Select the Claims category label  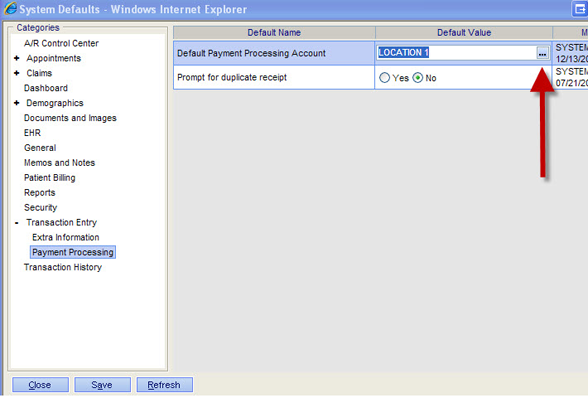tap(39, 73)
